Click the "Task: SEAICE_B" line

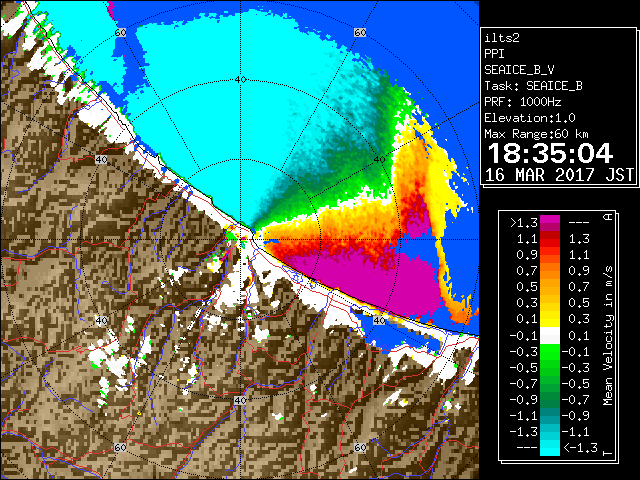click(533, 86)
